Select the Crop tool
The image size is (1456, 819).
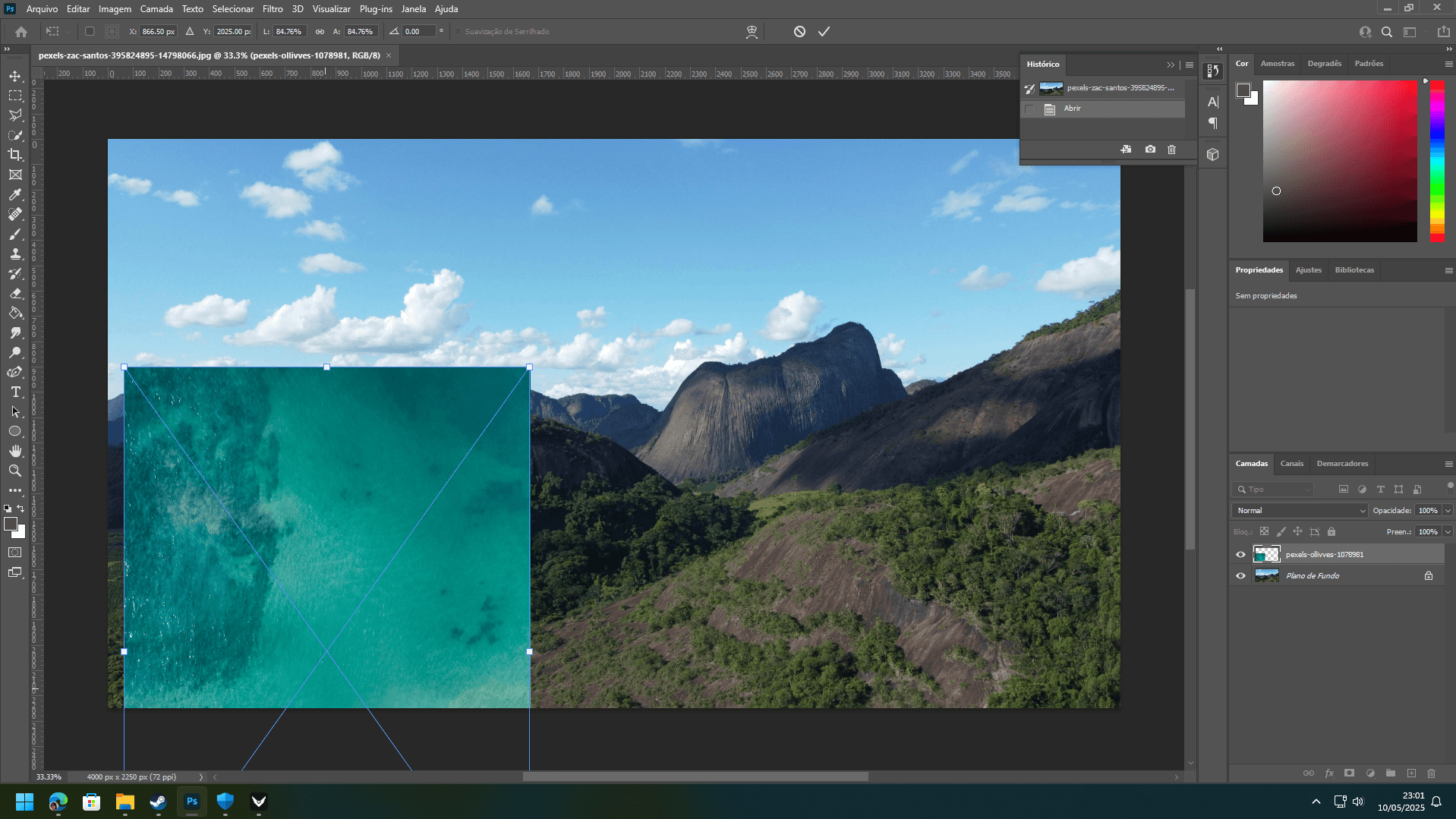point(15,155)
